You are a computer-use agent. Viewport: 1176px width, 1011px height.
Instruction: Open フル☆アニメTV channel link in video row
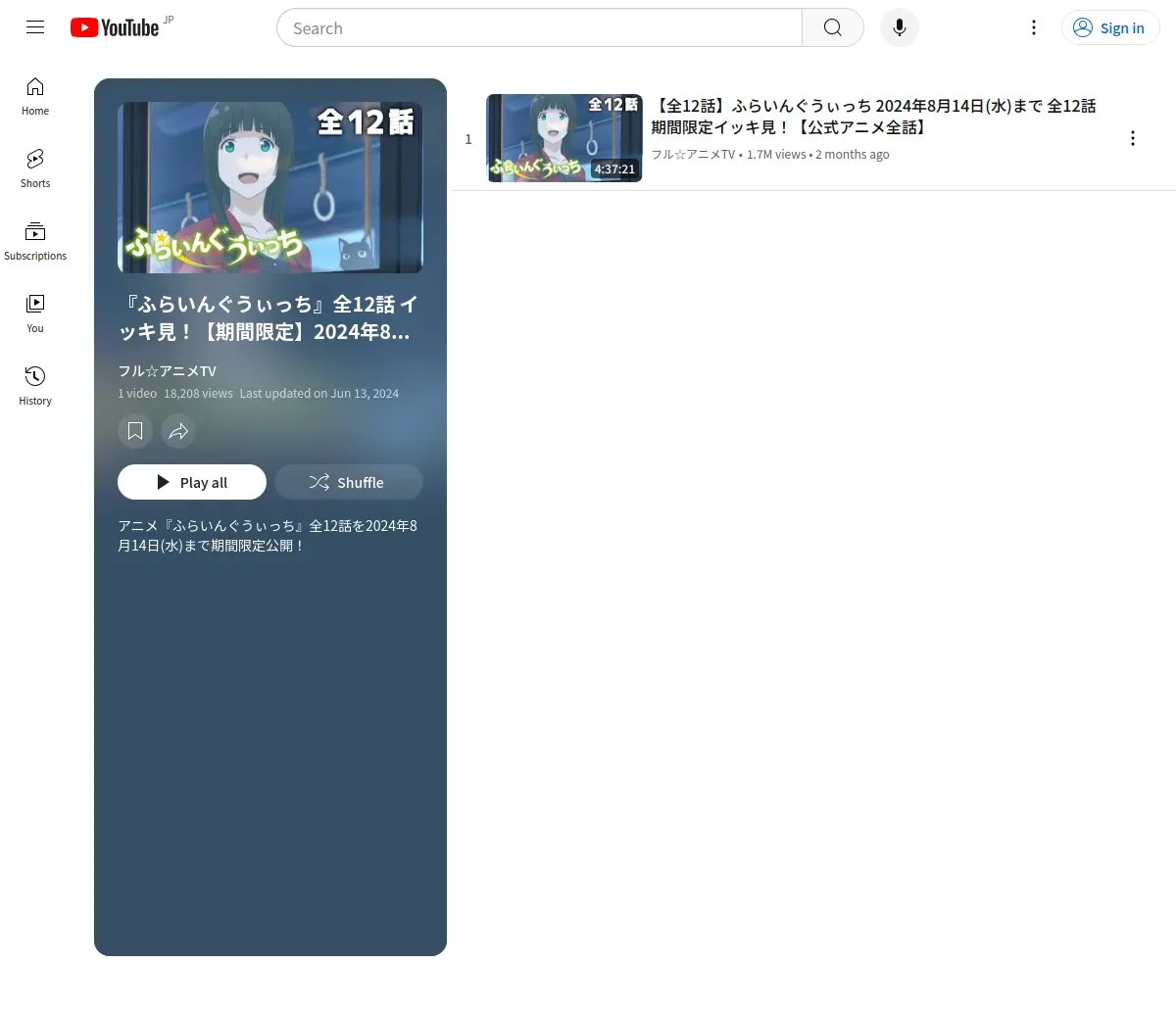point(693,155)
